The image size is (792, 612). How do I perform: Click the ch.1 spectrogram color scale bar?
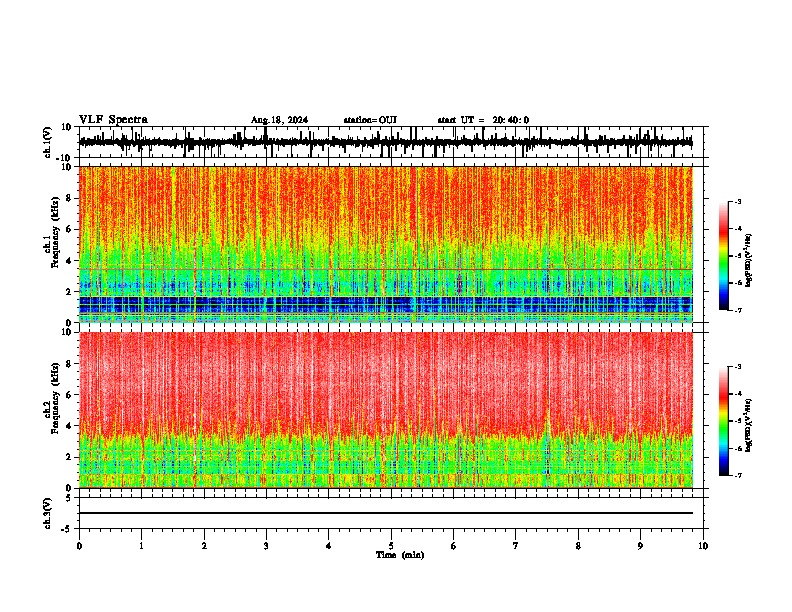(x=724, y=256)
